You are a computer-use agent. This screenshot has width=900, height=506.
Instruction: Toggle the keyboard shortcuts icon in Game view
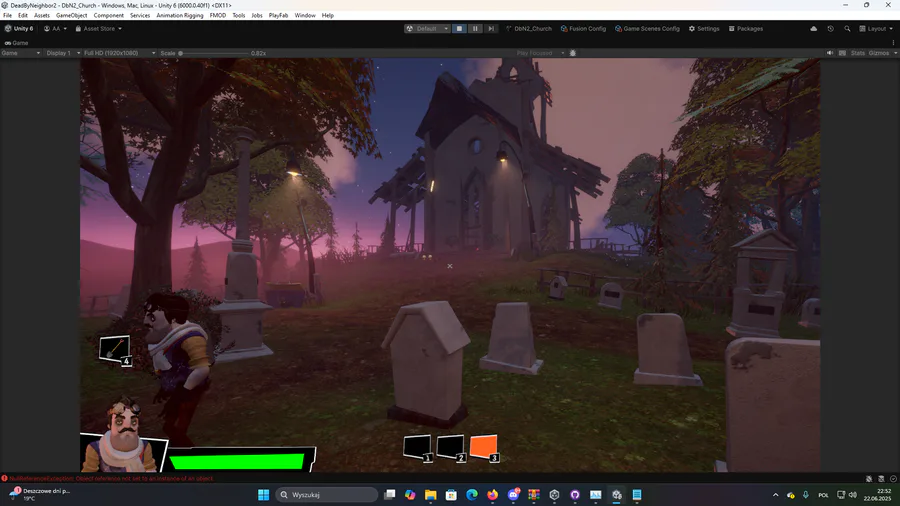pyautogui.click(x=842, y=53)
